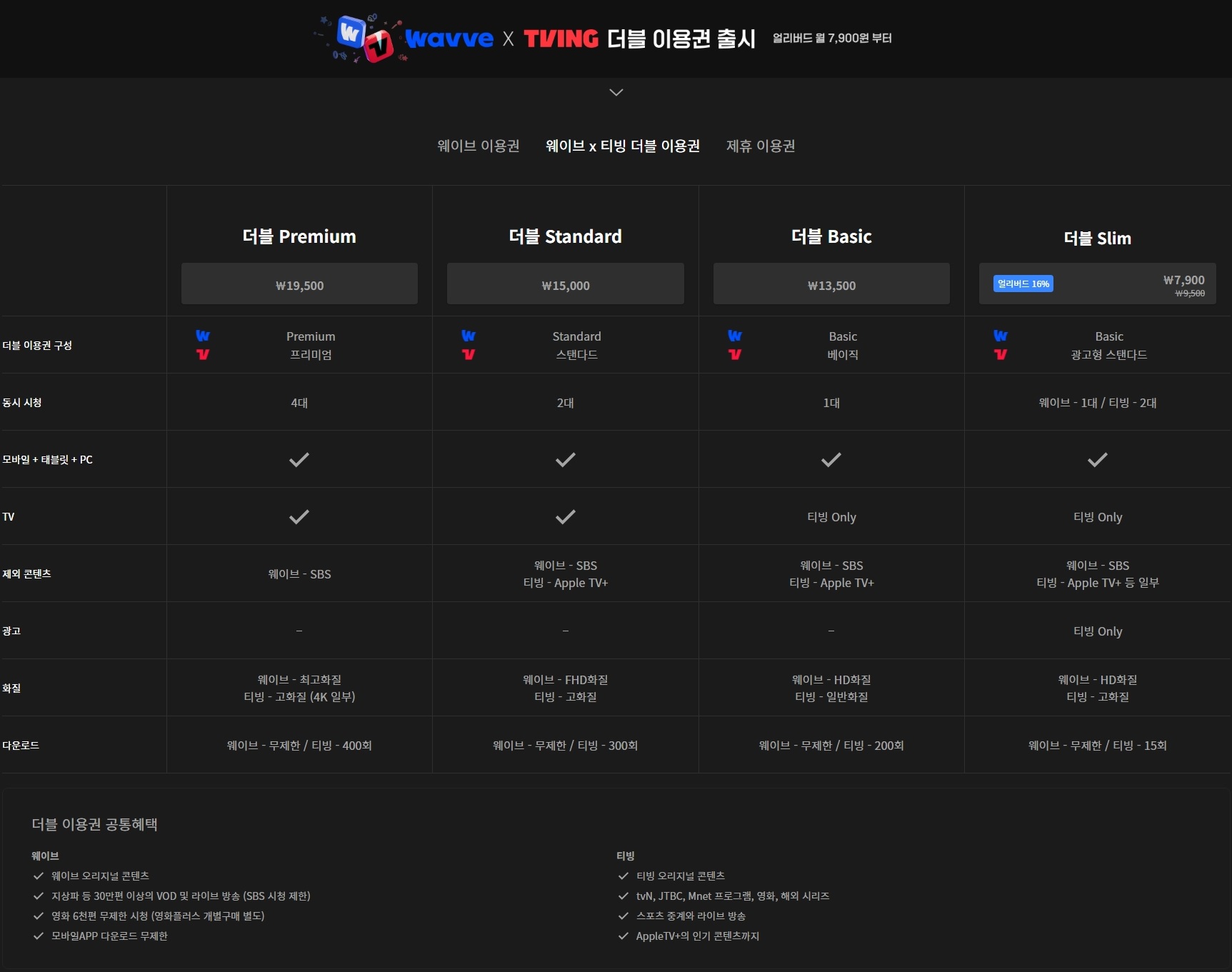Click the 모바일+태블릿+PC checkmark under 더블 Basic
Image resolution: width=1232 pixels, height=972 pixels.
[831, 459]
